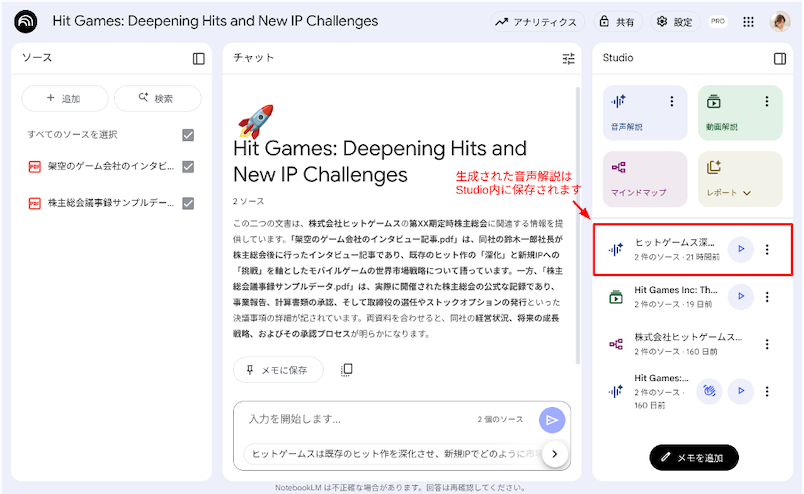Copy the summary with copy icon
804x494 pixels.
[x=347, y=370]
